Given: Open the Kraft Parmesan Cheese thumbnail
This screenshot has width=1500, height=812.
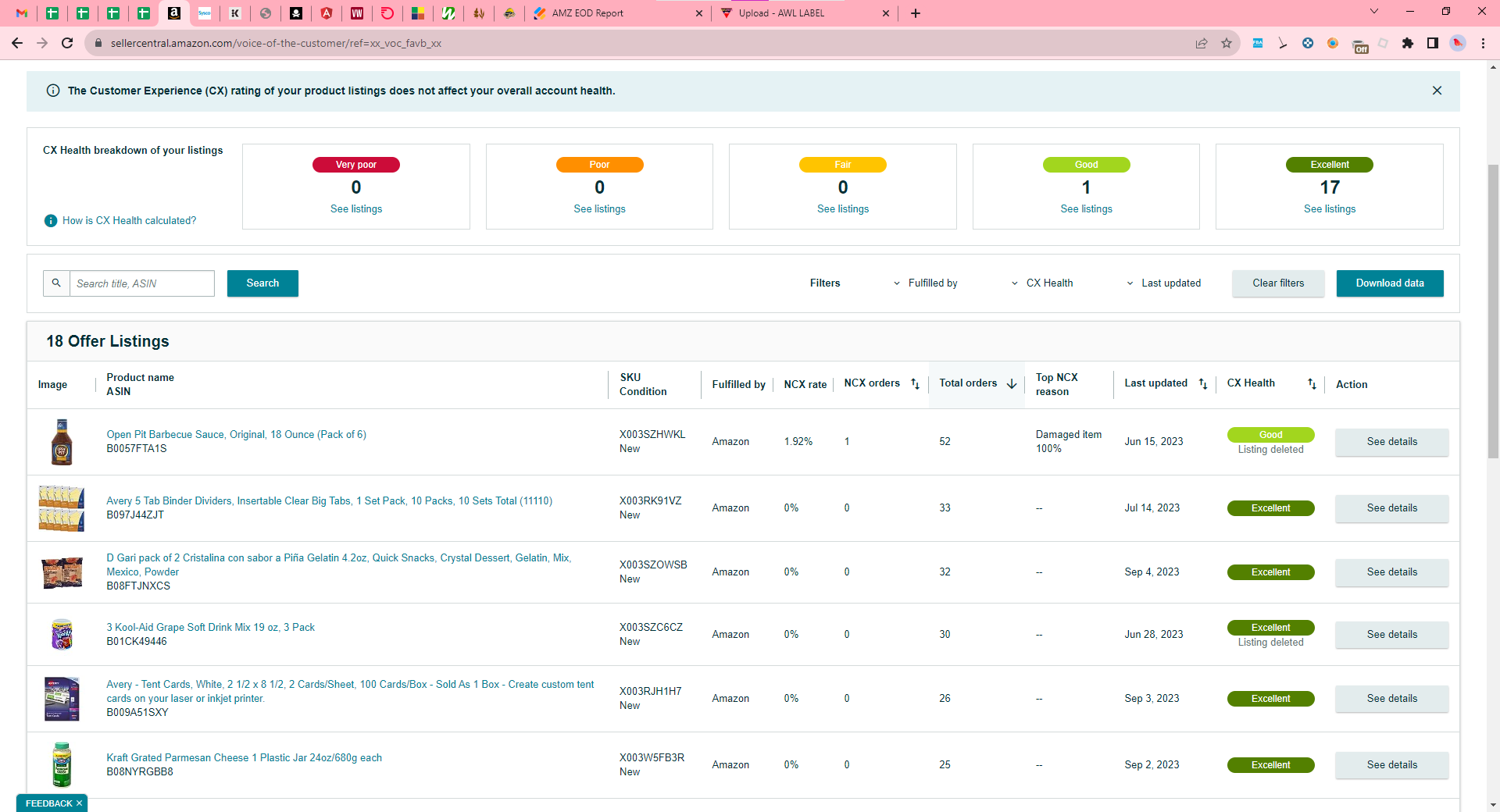Looking at the screenshot, I should [62, 765].
